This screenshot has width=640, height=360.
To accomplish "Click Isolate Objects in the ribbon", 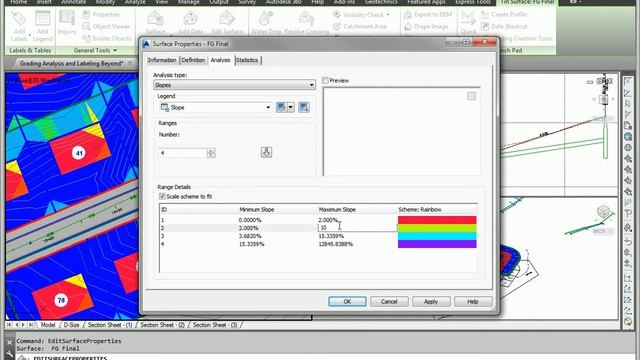I will coord(107,38).
